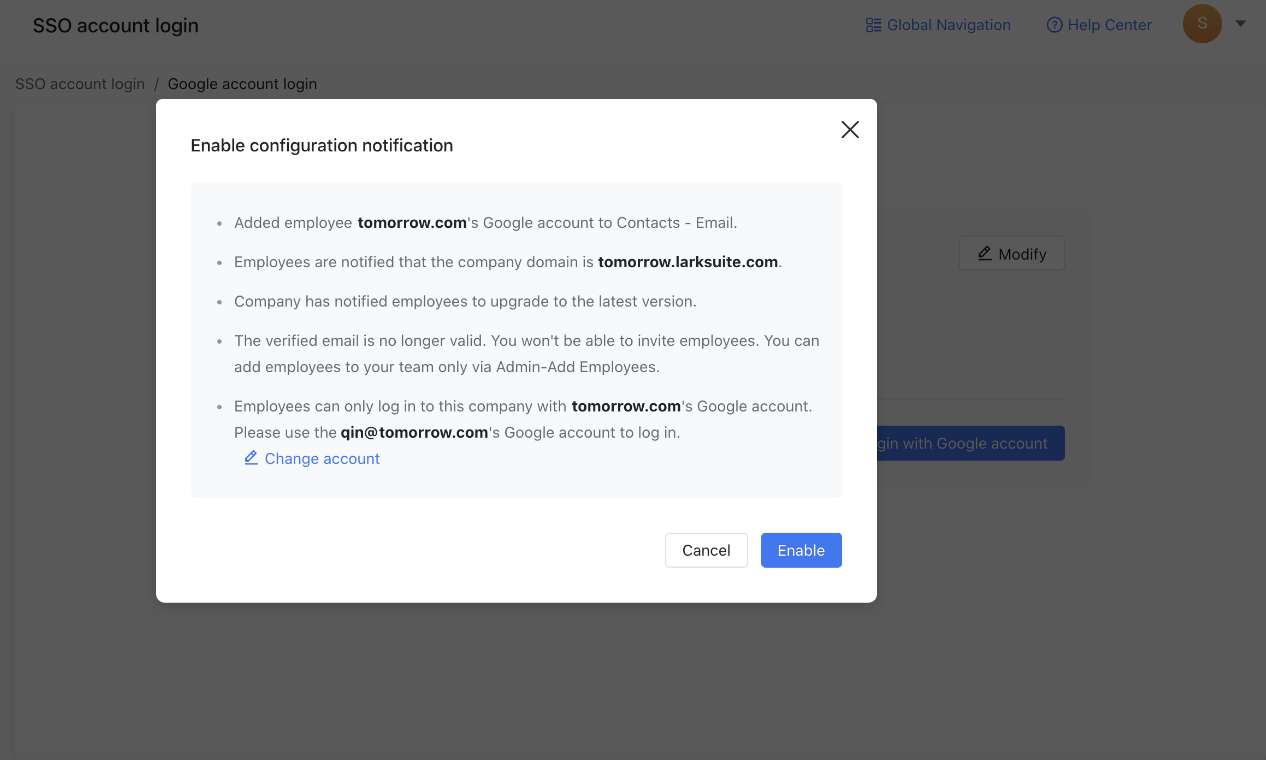Open the Help Center
This screenshot has height=760, width=1266.
point(1108,24)
